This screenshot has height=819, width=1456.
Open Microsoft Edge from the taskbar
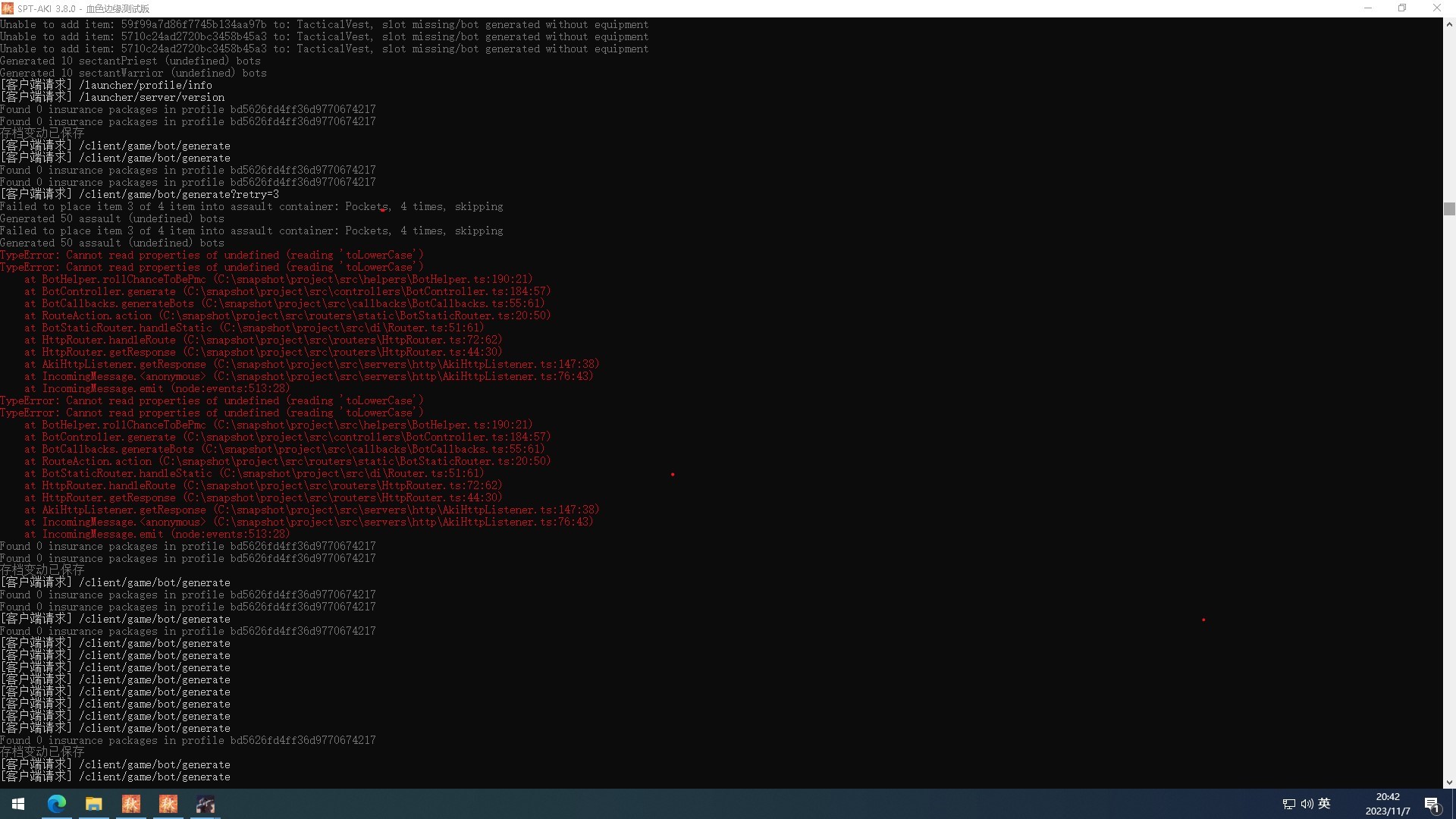pyautogui.click(x=57, y=804)
